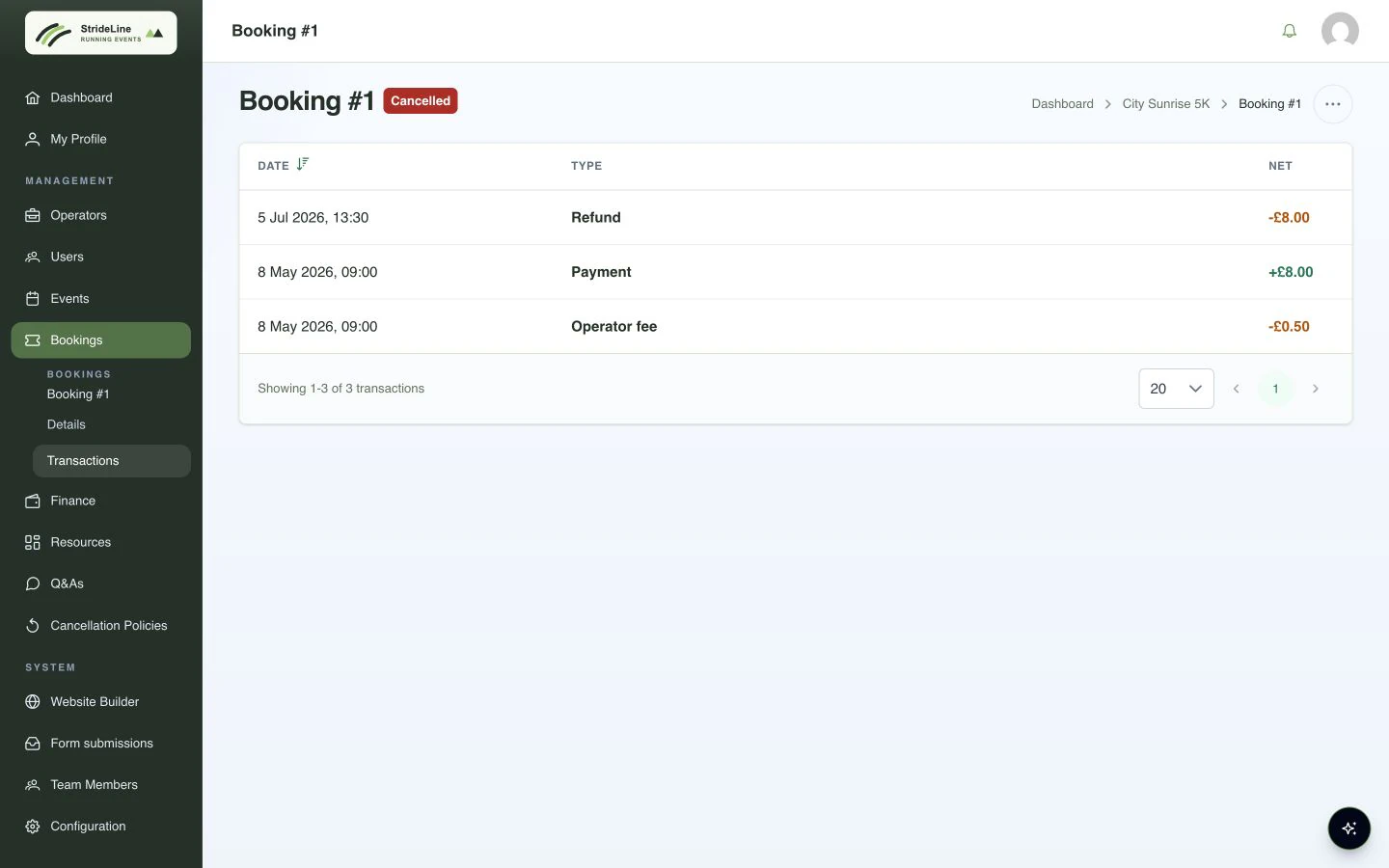Open Booking #1 sidebar sub-item
Viewport: 1389px width, 868px height.
point(78,394)
